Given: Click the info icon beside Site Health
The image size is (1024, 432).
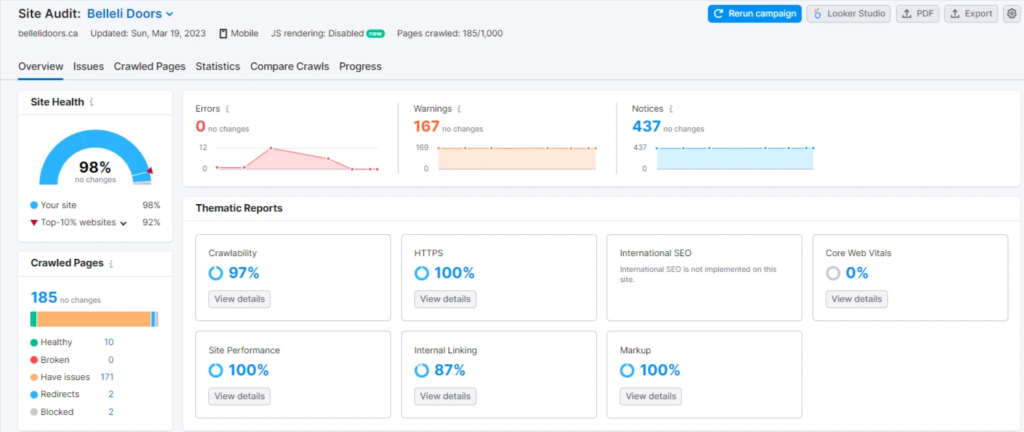Looking at the screenshot, I should 92,102.
